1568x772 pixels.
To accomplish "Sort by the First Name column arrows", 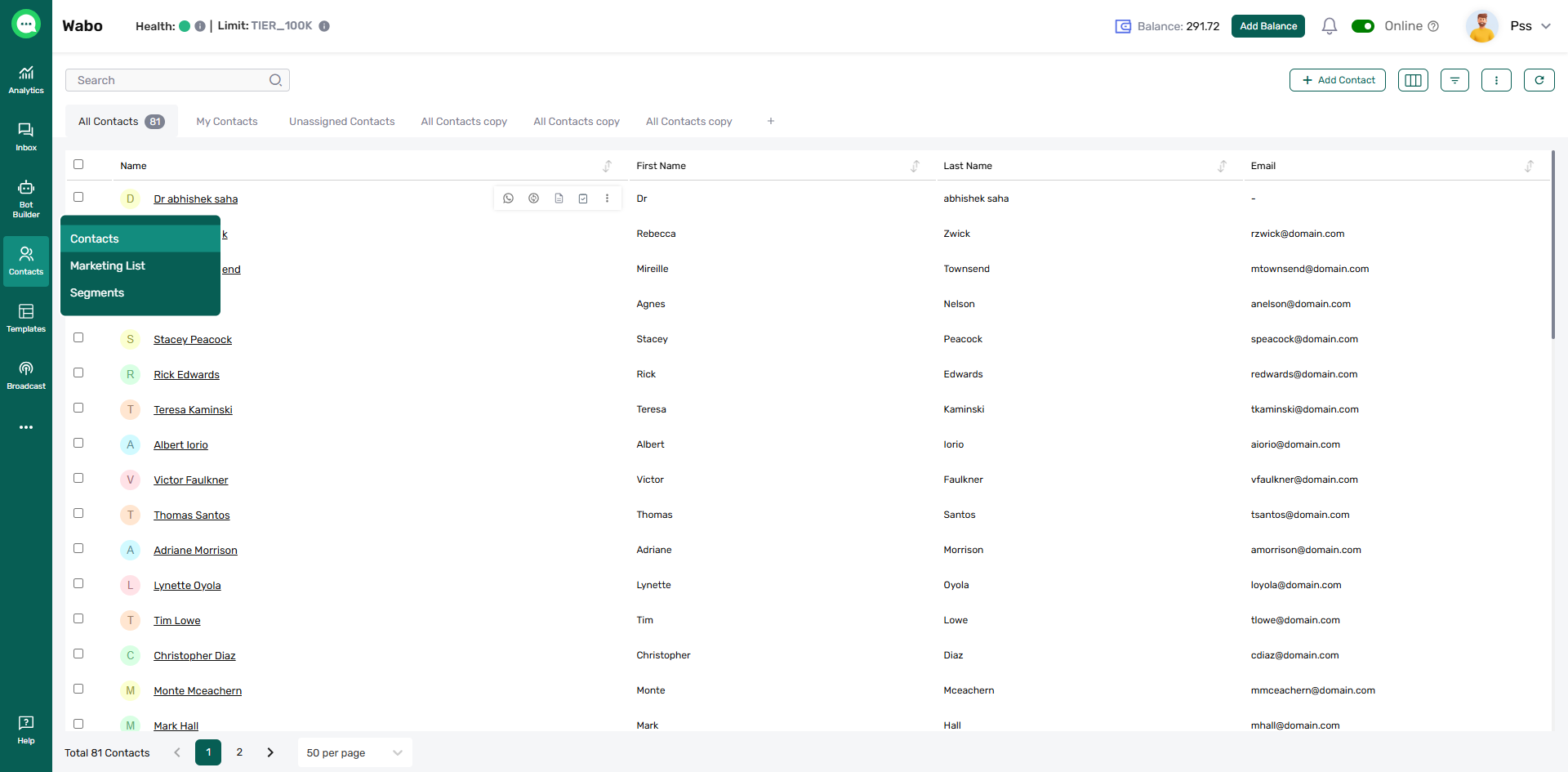I will [x=915, y=166].
